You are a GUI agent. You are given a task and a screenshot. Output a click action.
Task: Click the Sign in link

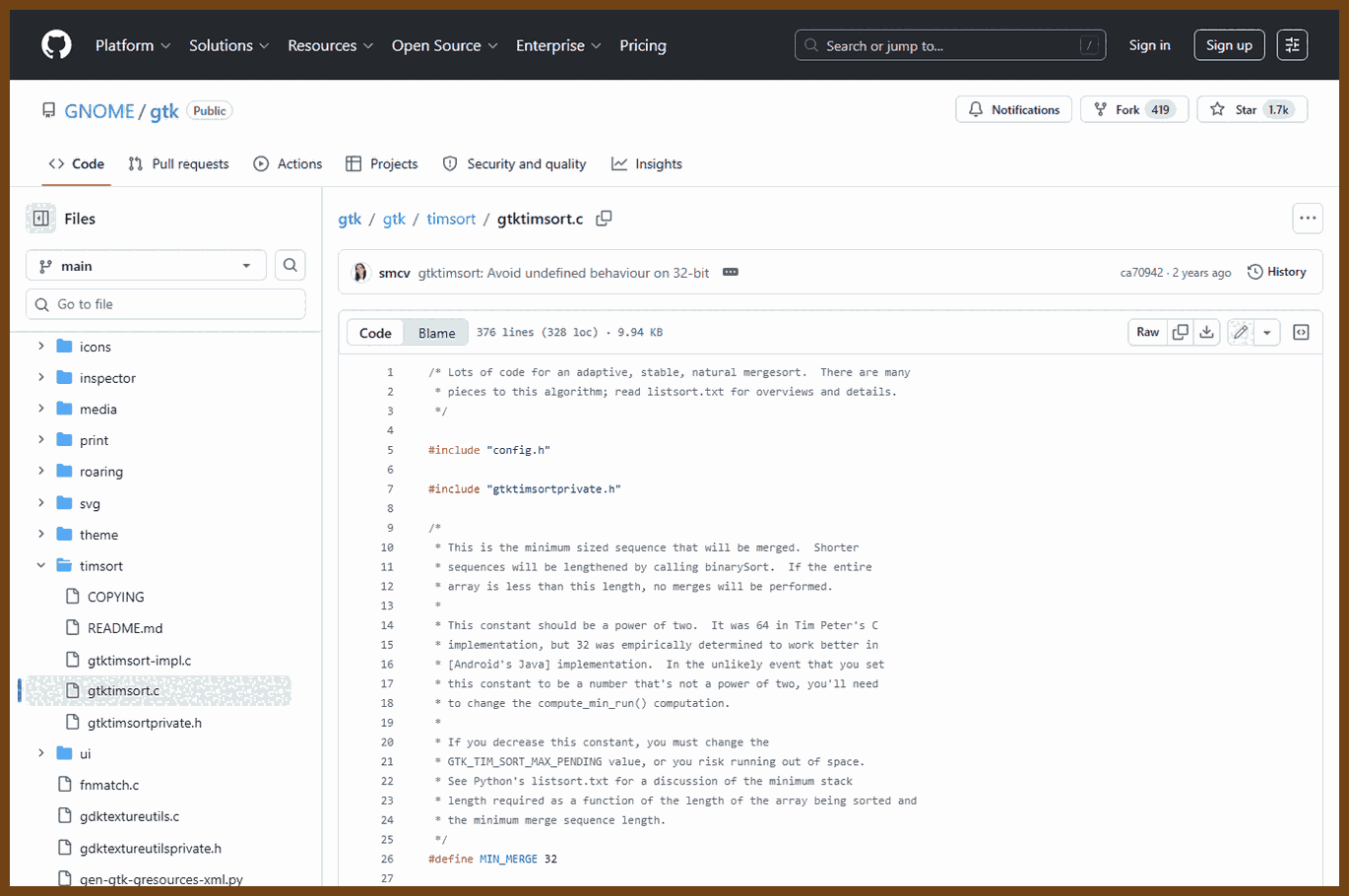coord(1149,45)
